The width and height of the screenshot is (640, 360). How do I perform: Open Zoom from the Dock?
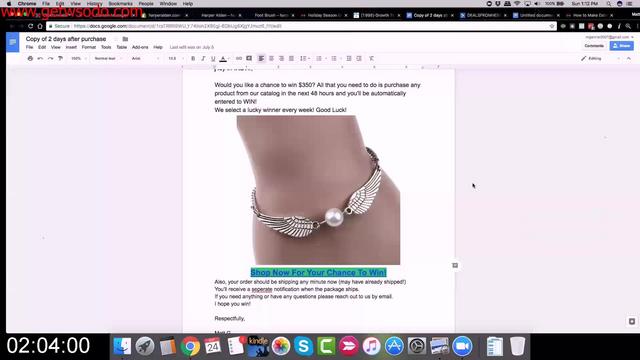[462, 346]
